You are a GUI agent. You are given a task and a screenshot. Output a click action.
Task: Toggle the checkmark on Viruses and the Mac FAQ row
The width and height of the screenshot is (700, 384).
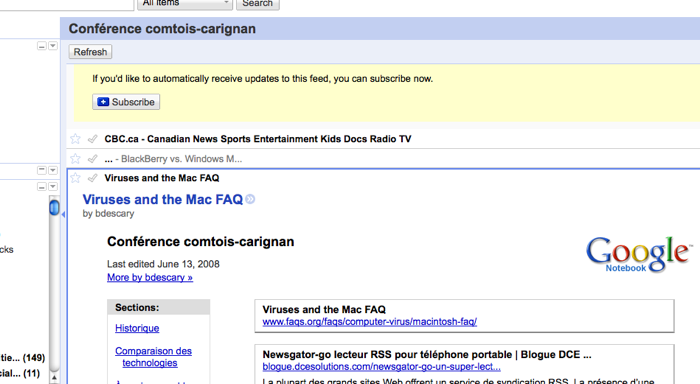point(92,178)
